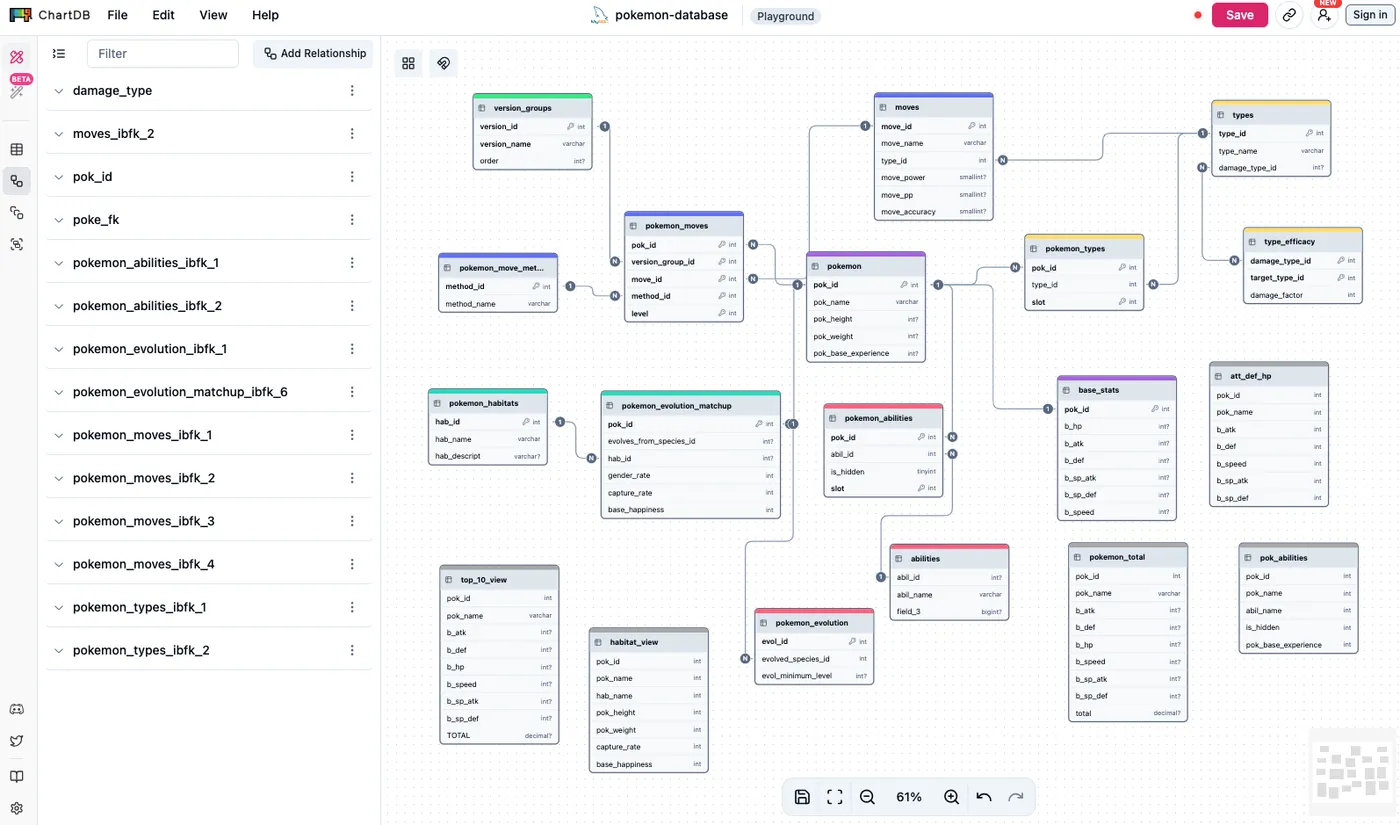Open the BETA AI wand tool in sidebar

pyautogui.click(x=17, y=92)
